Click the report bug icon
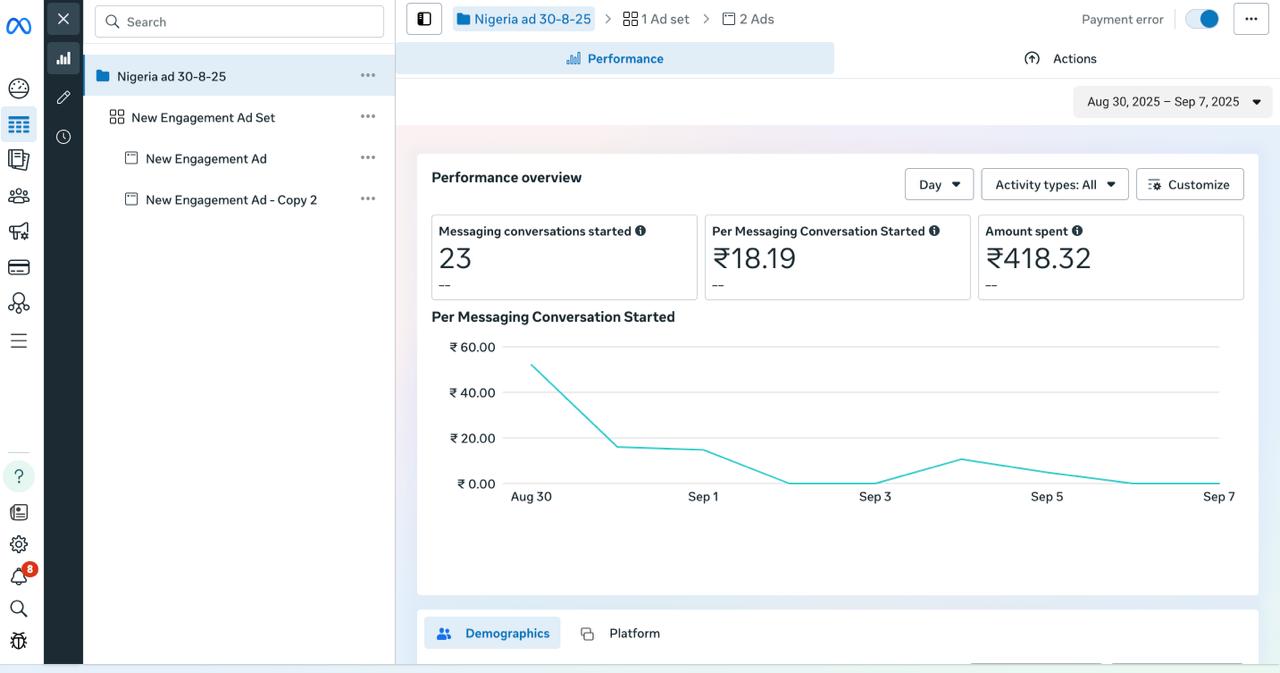The width and height of the screenshot is (1280, 673). tap(18, 641)
